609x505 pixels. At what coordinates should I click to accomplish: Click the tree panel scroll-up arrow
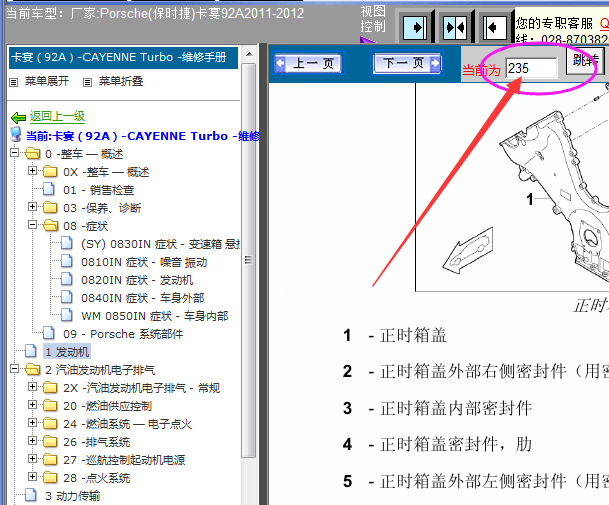pyautogui.click(x=249, y=54)
